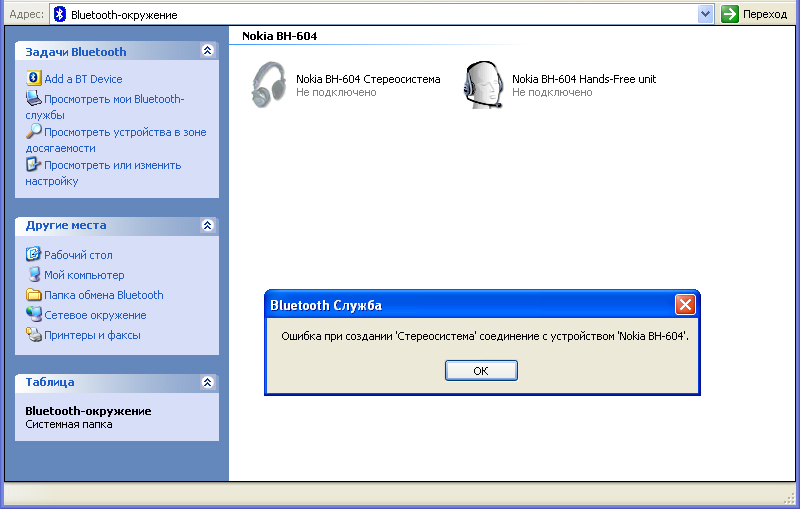Image resolution: width=800 pixels, height=509 pixels.
Task: Click OK in Bluetooth Служба dialog
Action: pyautogui.click(x=481, y=371)
